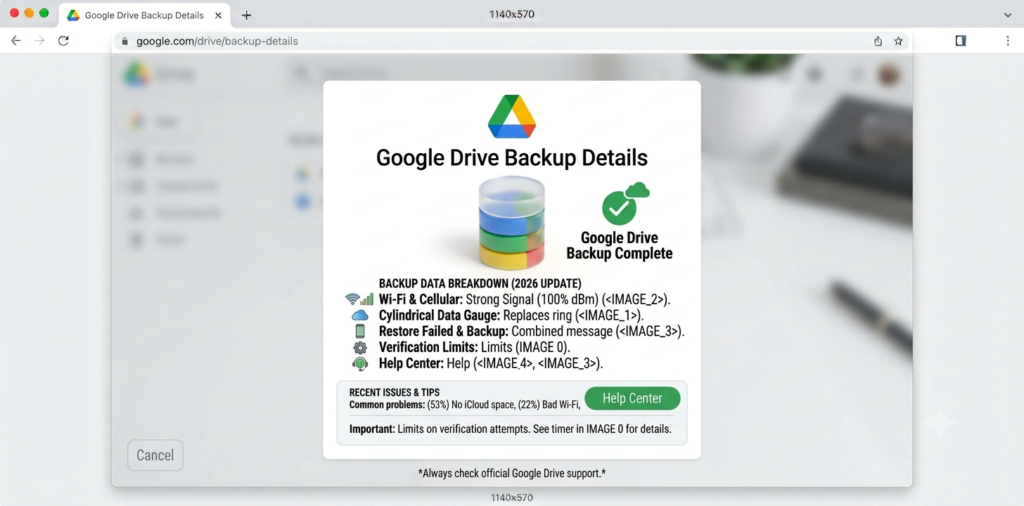Click the blue cloud icon beside Cylindrical Data Gauge

pyautogui.click(x=360, y=315)
